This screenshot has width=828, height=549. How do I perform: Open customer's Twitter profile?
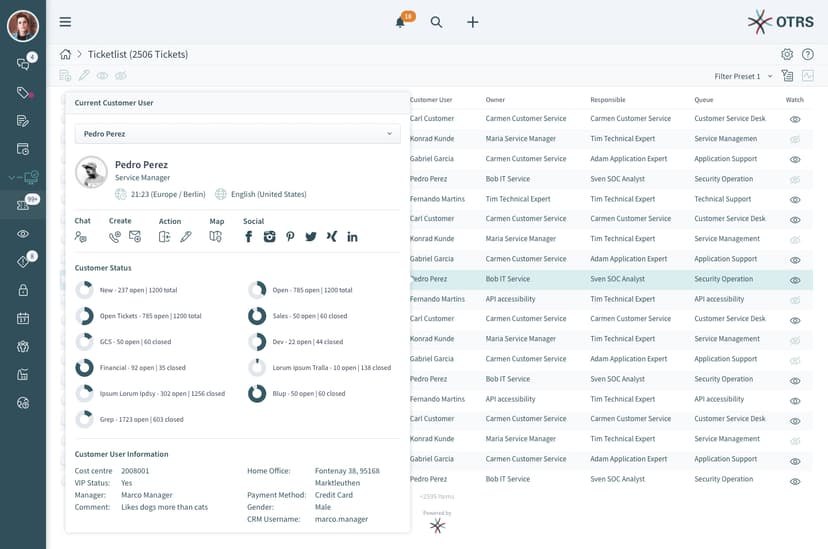[310, 237]
